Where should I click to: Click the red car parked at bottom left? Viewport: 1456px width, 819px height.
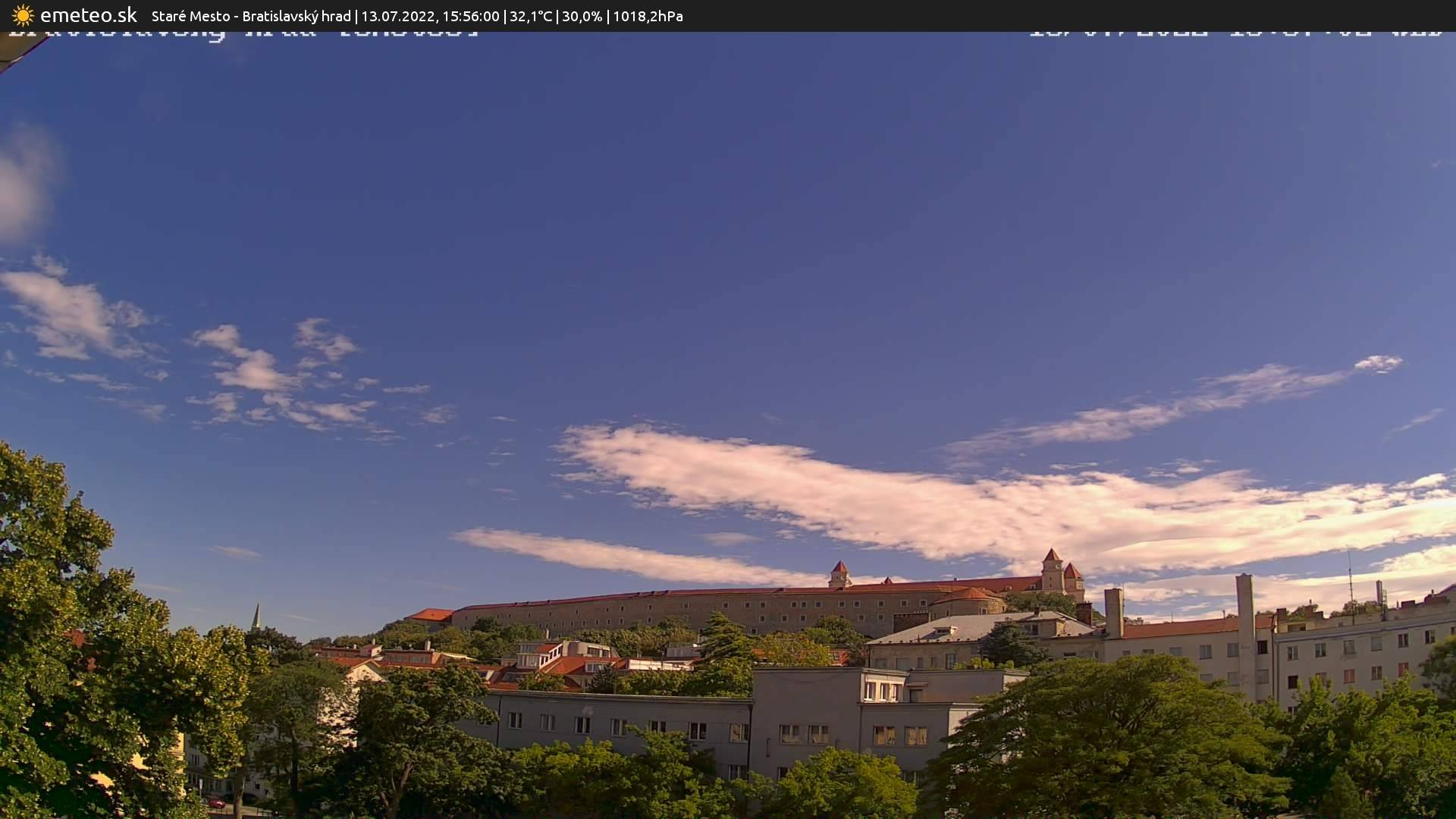point(218,805)
